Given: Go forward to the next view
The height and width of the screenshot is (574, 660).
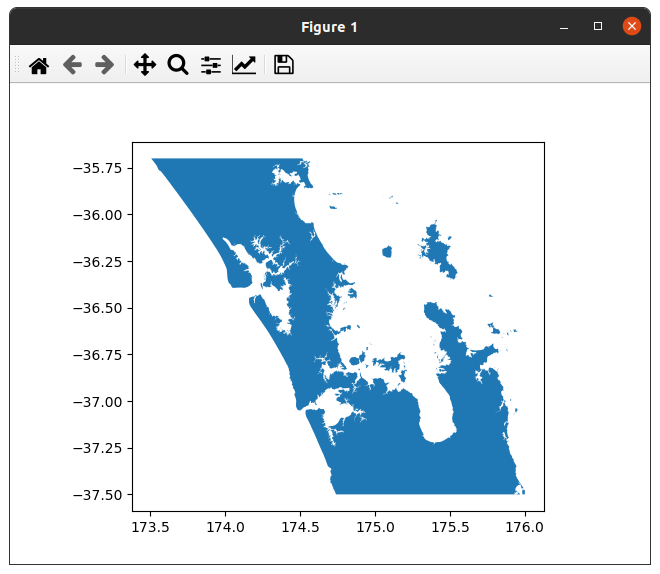Looking at the screenshot, I should click(104, 65).
